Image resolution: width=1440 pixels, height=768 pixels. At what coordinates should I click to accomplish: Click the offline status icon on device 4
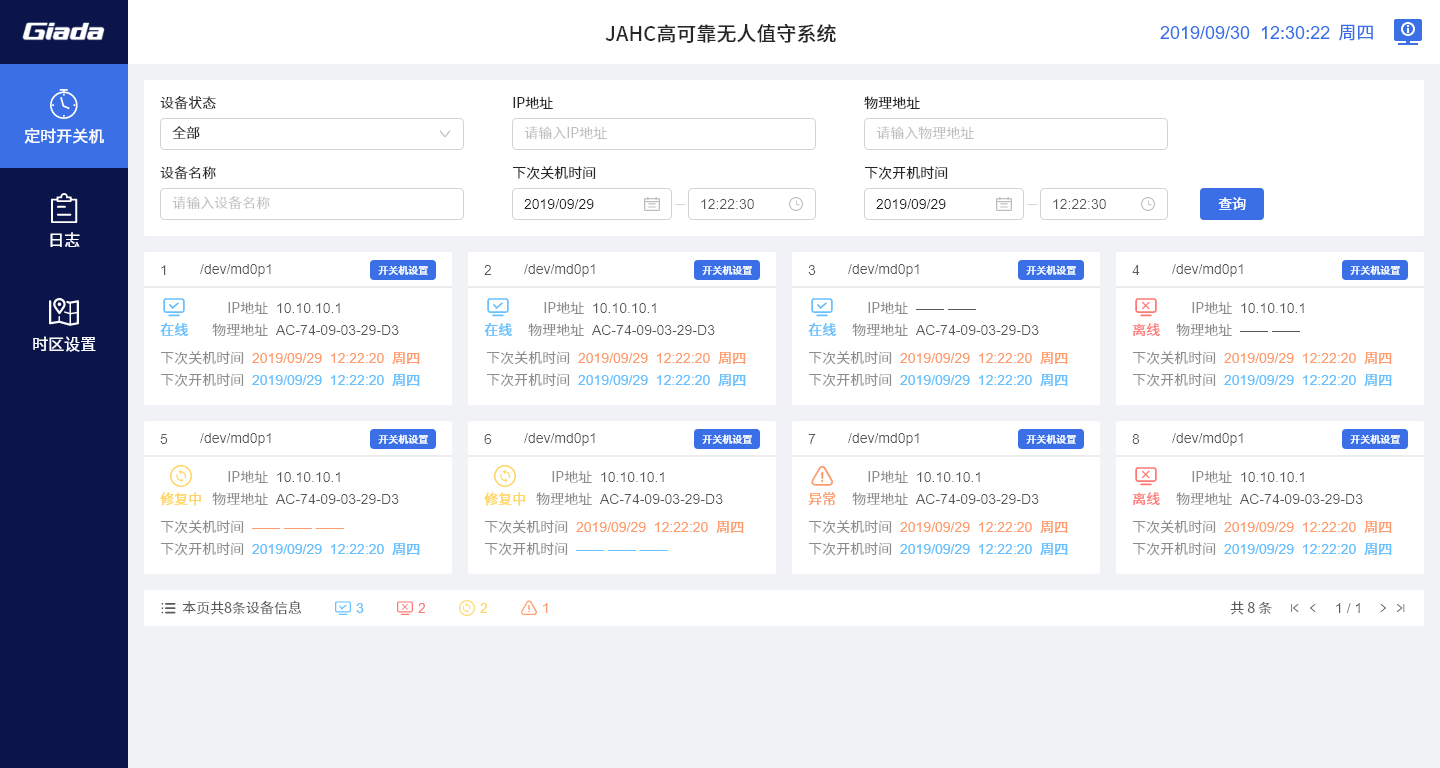[x=1146, y=307]
